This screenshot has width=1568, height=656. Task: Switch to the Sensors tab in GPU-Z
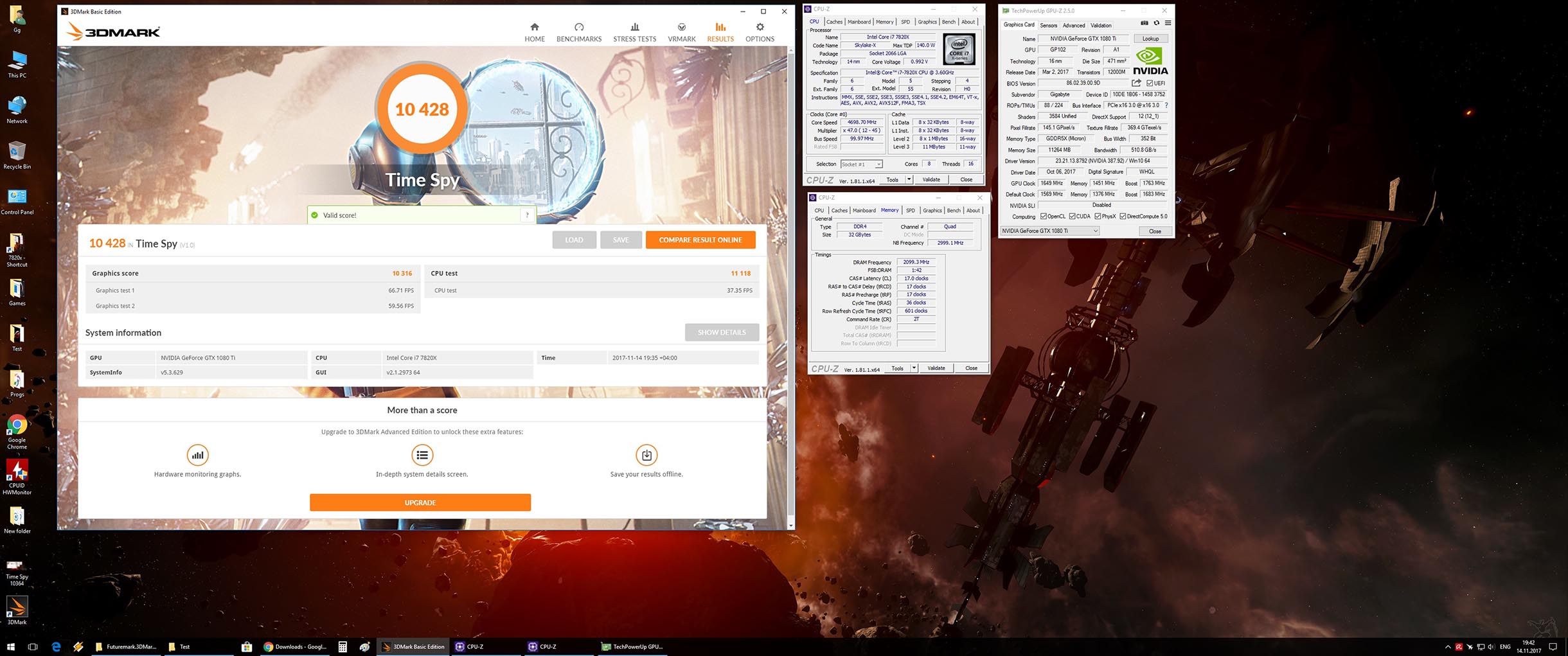pos(1048,26)
